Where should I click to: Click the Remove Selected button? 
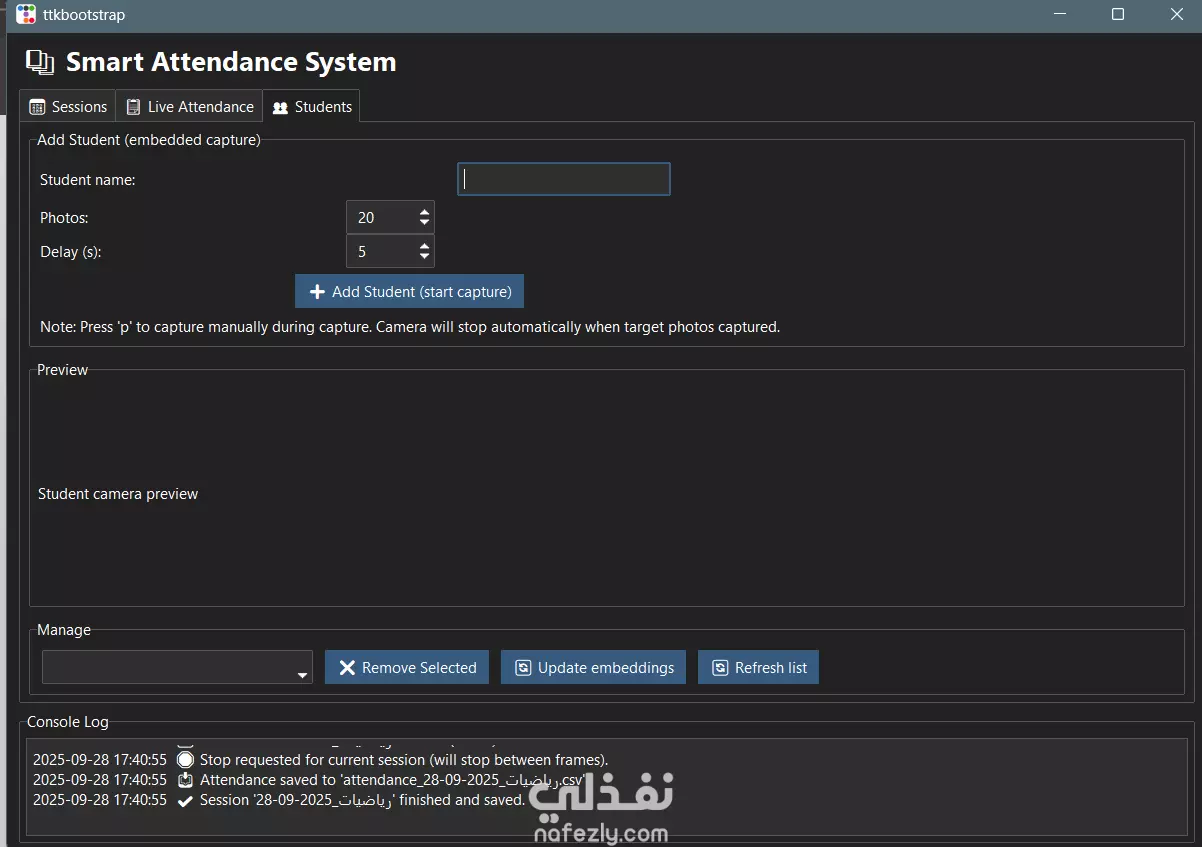(x=407, y=667)
